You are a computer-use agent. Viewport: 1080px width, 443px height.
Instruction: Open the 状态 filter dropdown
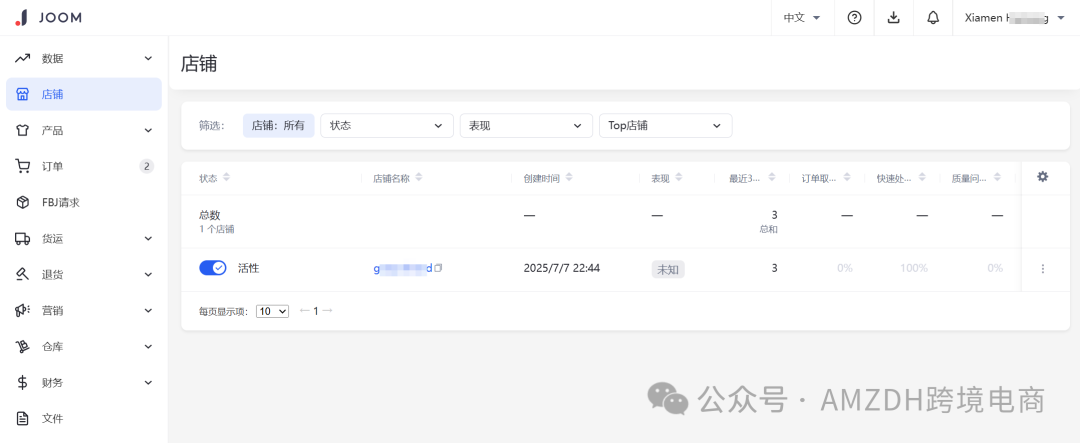click(386, 125)
